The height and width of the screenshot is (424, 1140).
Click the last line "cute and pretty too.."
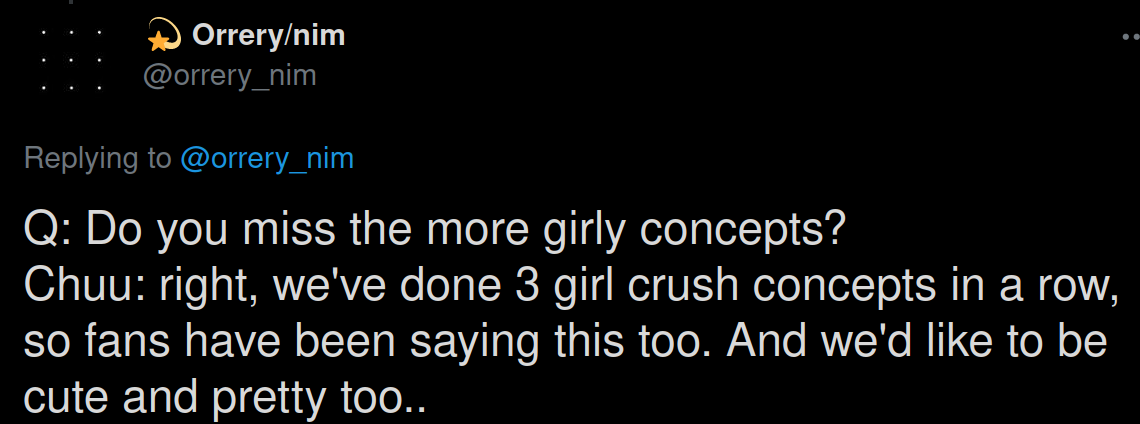pyautogui.click(x=225, y=399)
